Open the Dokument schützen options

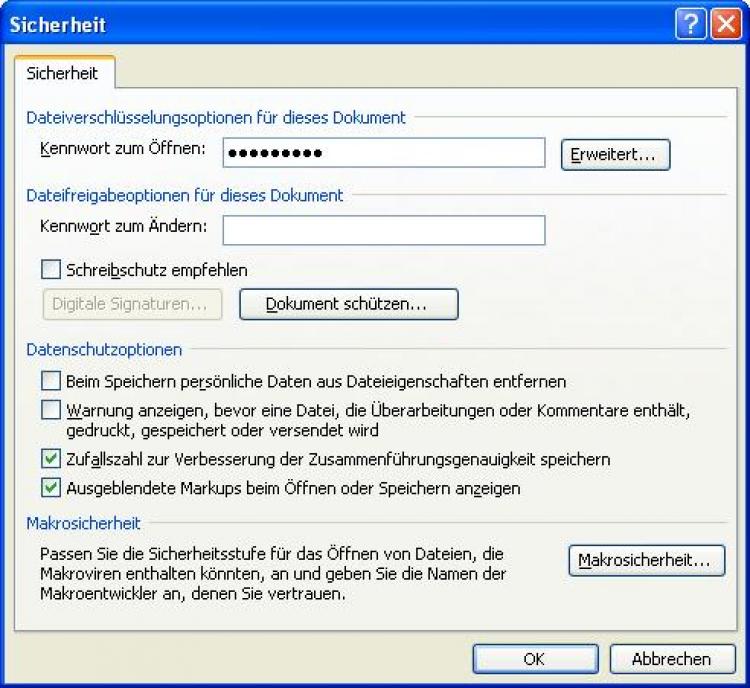pos(348,304)
